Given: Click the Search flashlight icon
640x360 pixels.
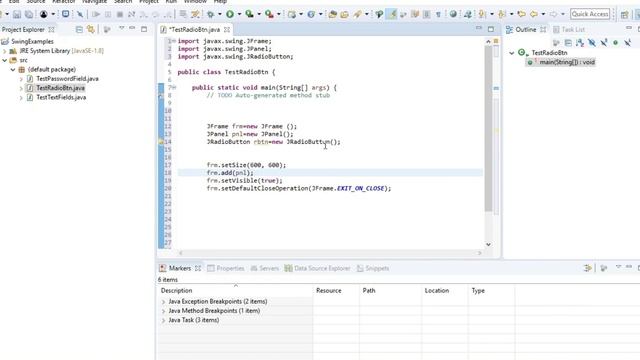Looking at the screenshot, I should pos(358,14).
